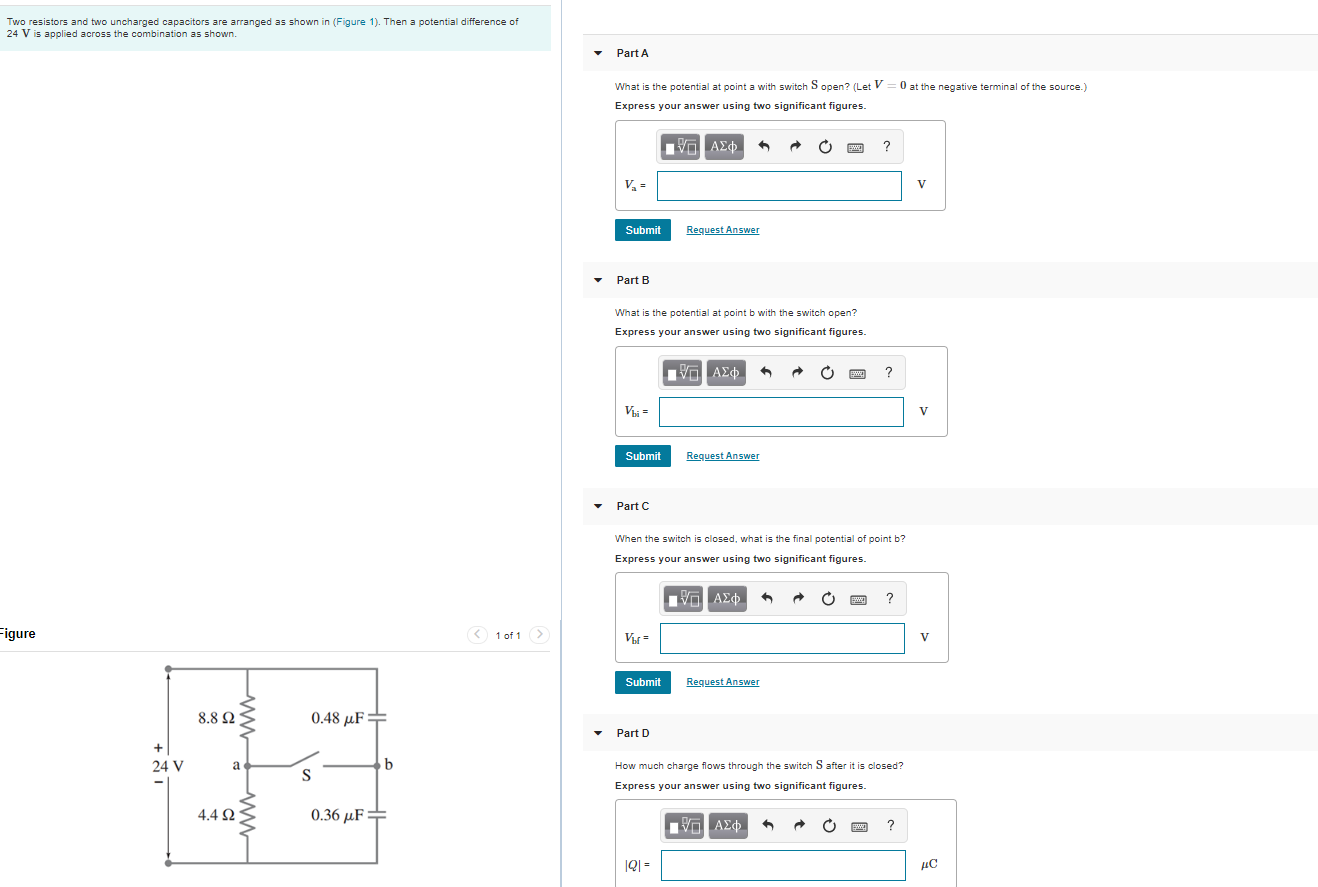Click the keyboard icon in Part D
The image size is (1318, 887).
click(x=859, y=825)
